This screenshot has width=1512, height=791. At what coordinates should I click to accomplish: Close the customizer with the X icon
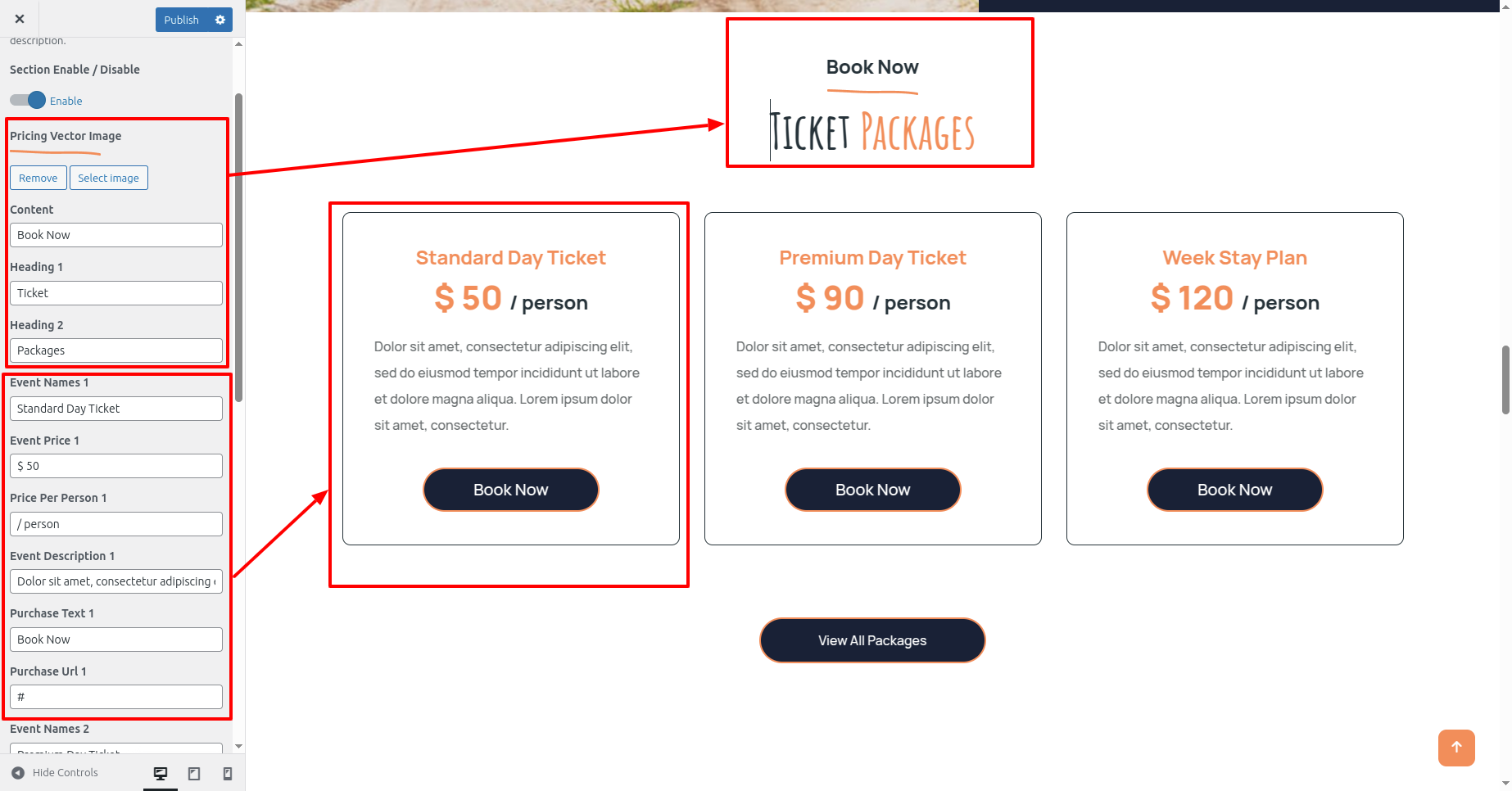20,19
